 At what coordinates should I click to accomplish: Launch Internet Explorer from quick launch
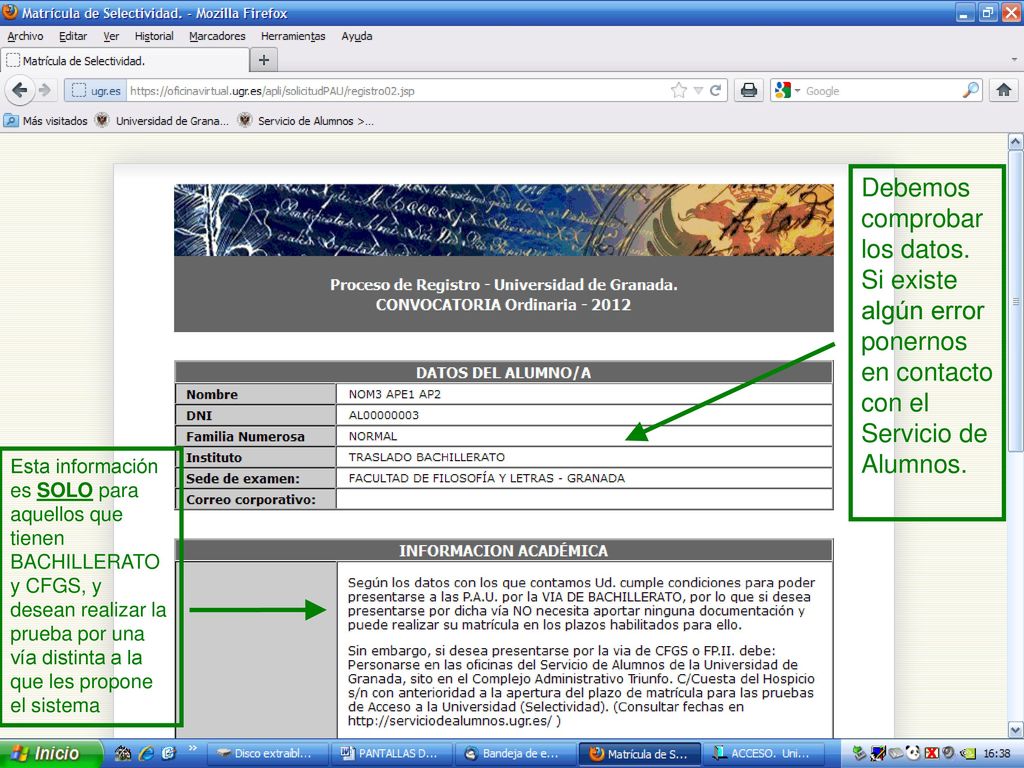coord(146,753)
